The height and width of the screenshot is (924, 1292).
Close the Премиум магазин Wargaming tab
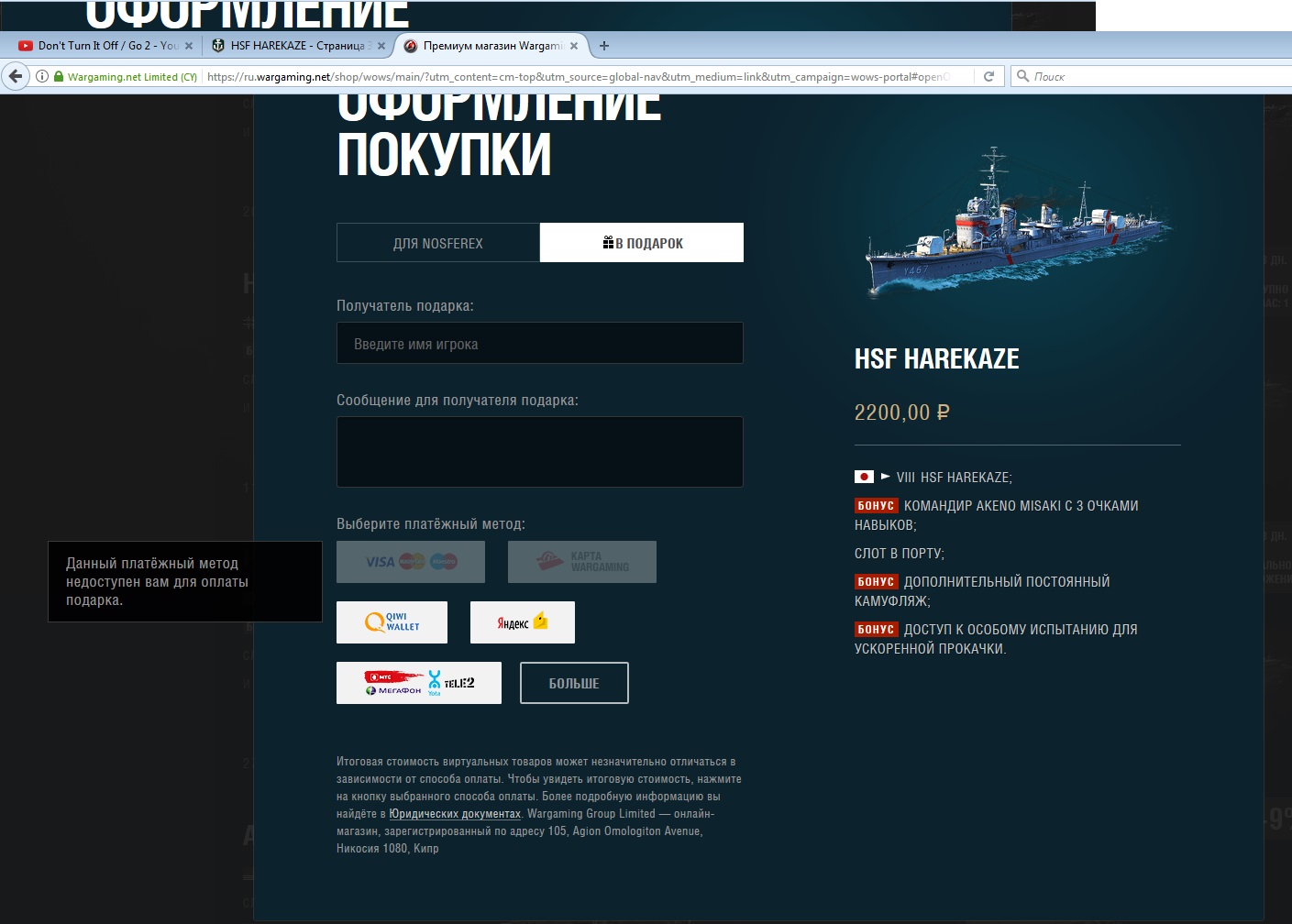click(x=574, y=46)
